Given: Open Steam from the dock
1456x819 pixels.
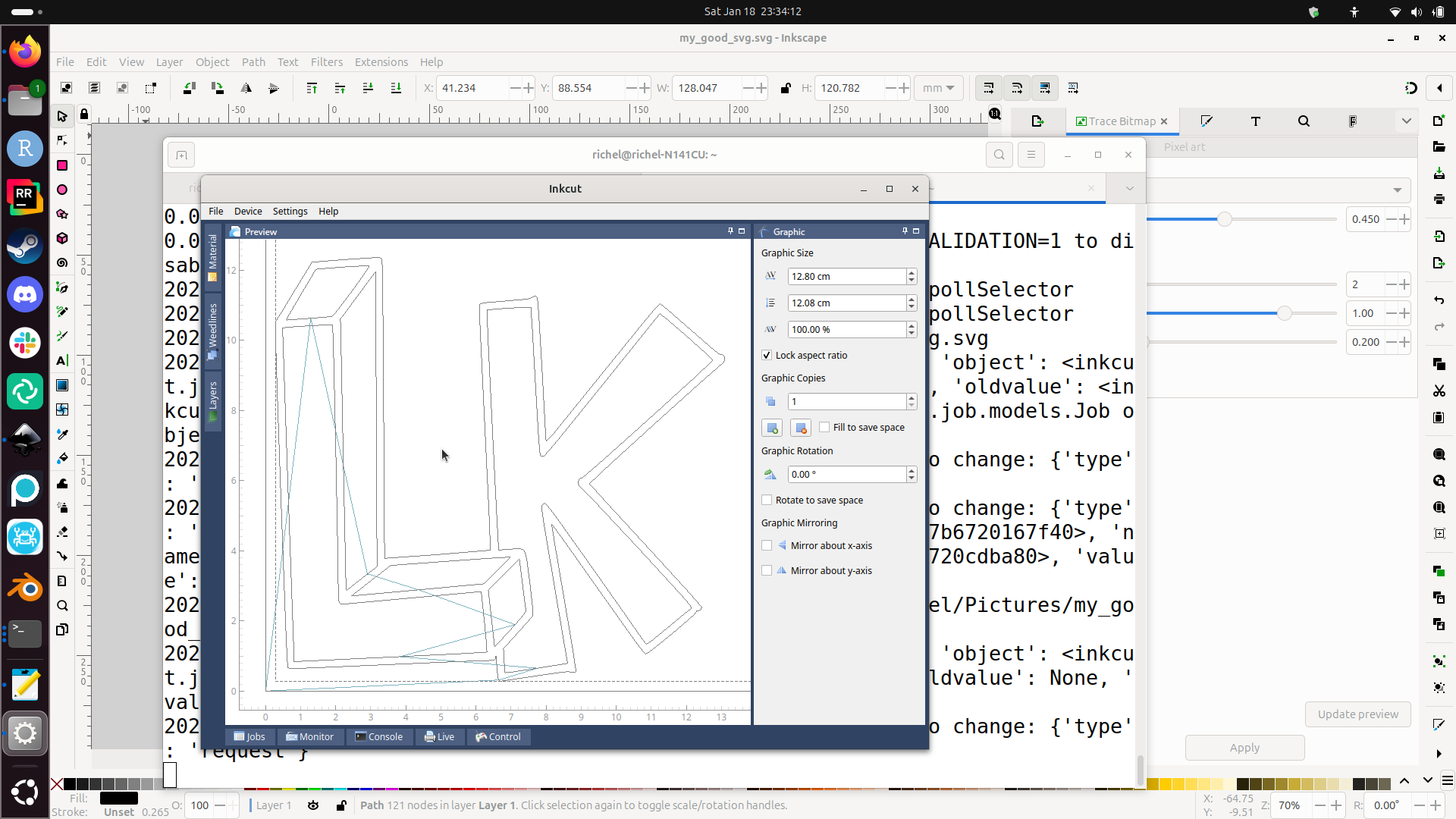Looking at the screenshot, I should coord(25,246).
